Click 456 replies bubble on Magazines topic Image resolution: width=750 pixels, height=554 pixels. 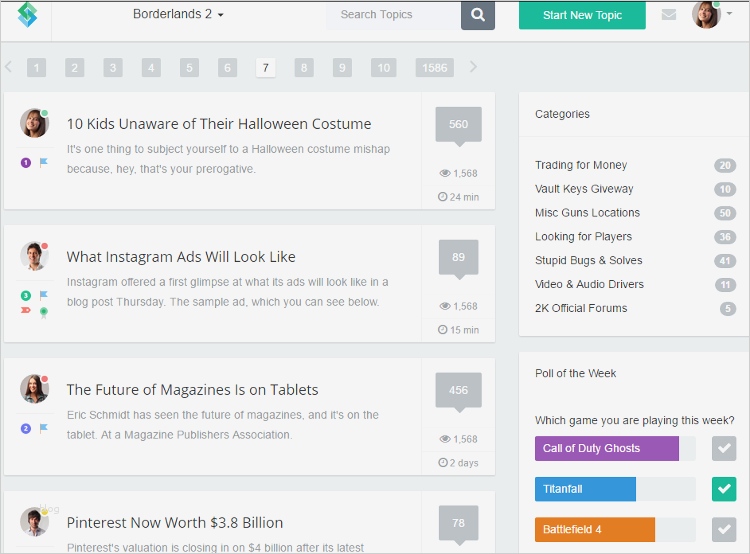pos(458,391)
